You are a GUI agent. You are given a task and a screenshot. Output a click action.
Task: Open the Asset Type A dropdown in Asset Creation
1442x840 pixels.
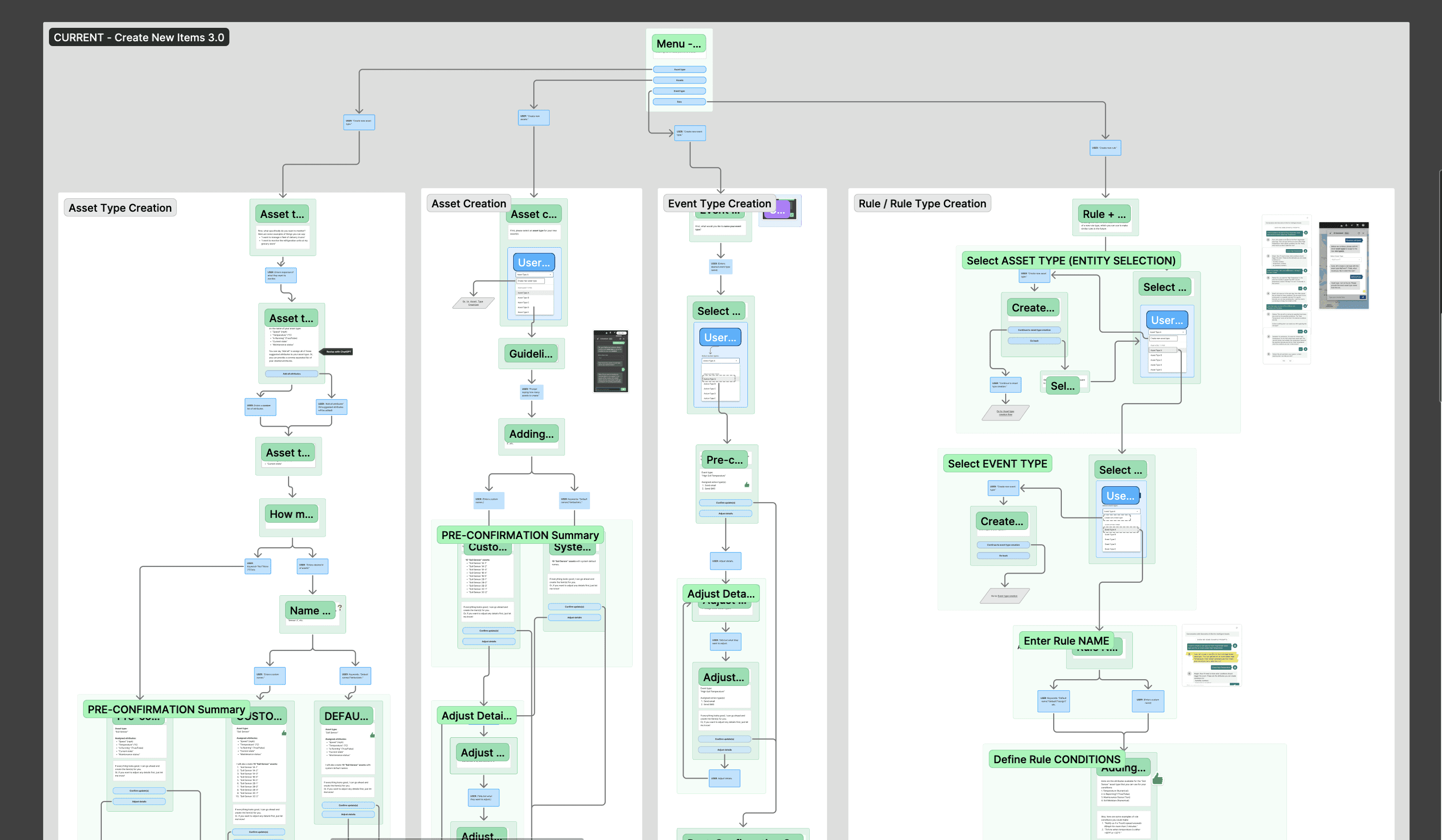pos(534,275)
